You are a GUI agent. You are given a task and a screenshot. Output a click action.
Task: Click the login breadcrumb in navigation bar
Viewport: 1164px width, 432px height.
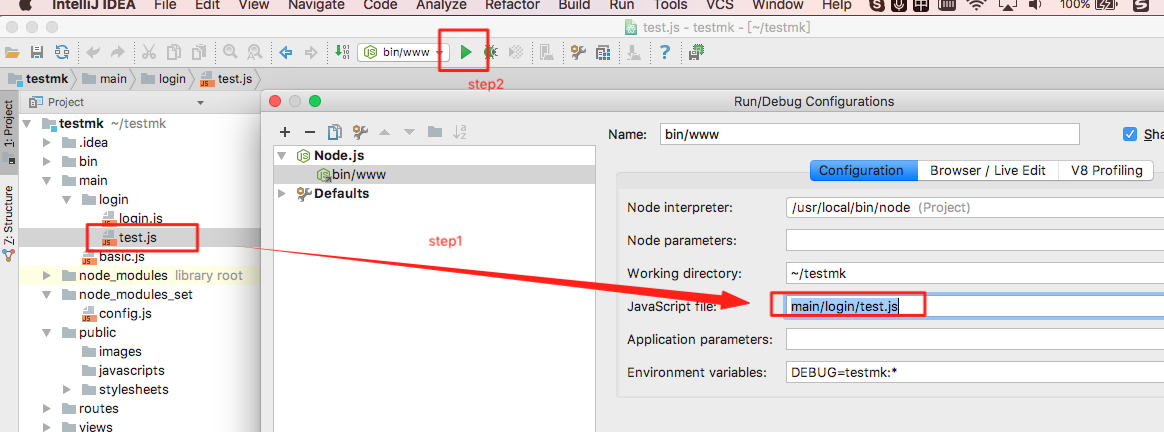point(171,79)
